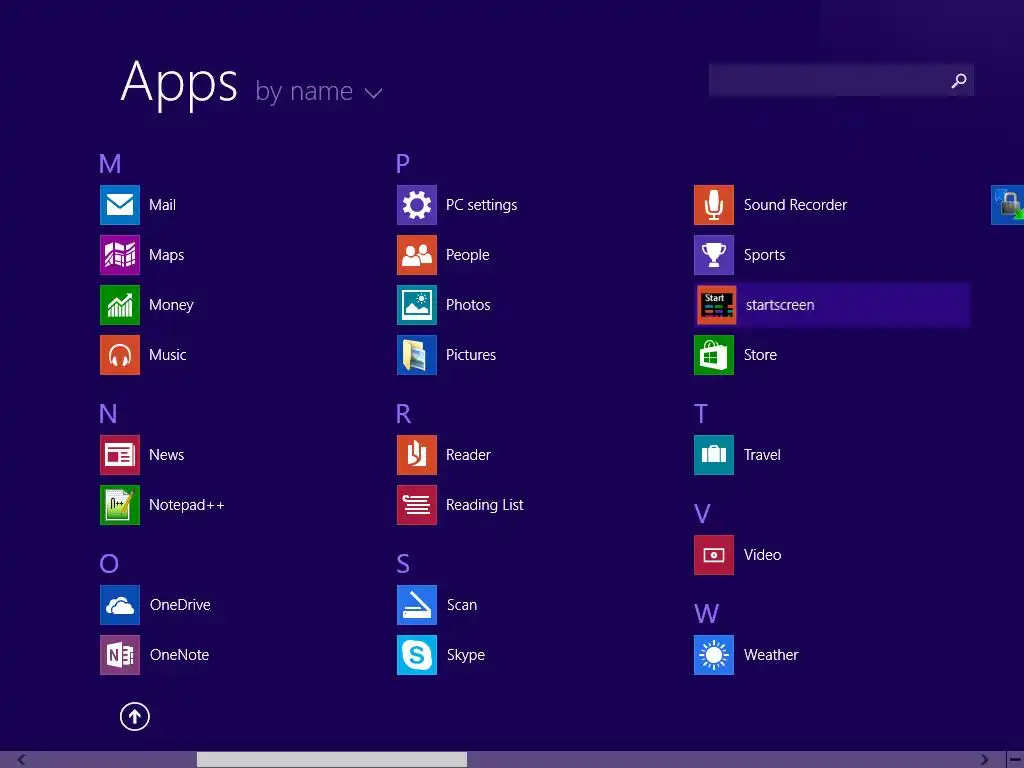Click the right scroll arrow
The width and height of the screenshot is (1024, 768).
(x=984, y=760)
